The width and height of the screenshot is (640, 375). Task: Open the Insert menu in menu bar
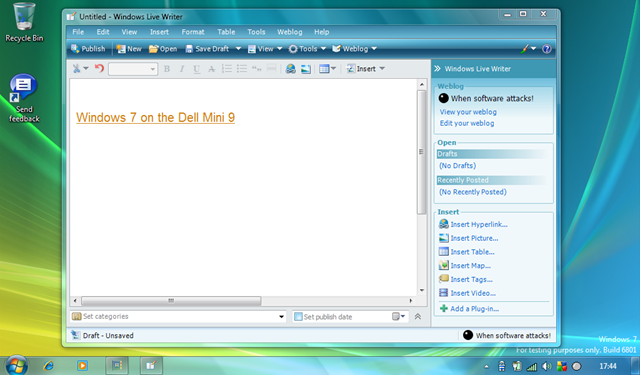tap(159, 32)
